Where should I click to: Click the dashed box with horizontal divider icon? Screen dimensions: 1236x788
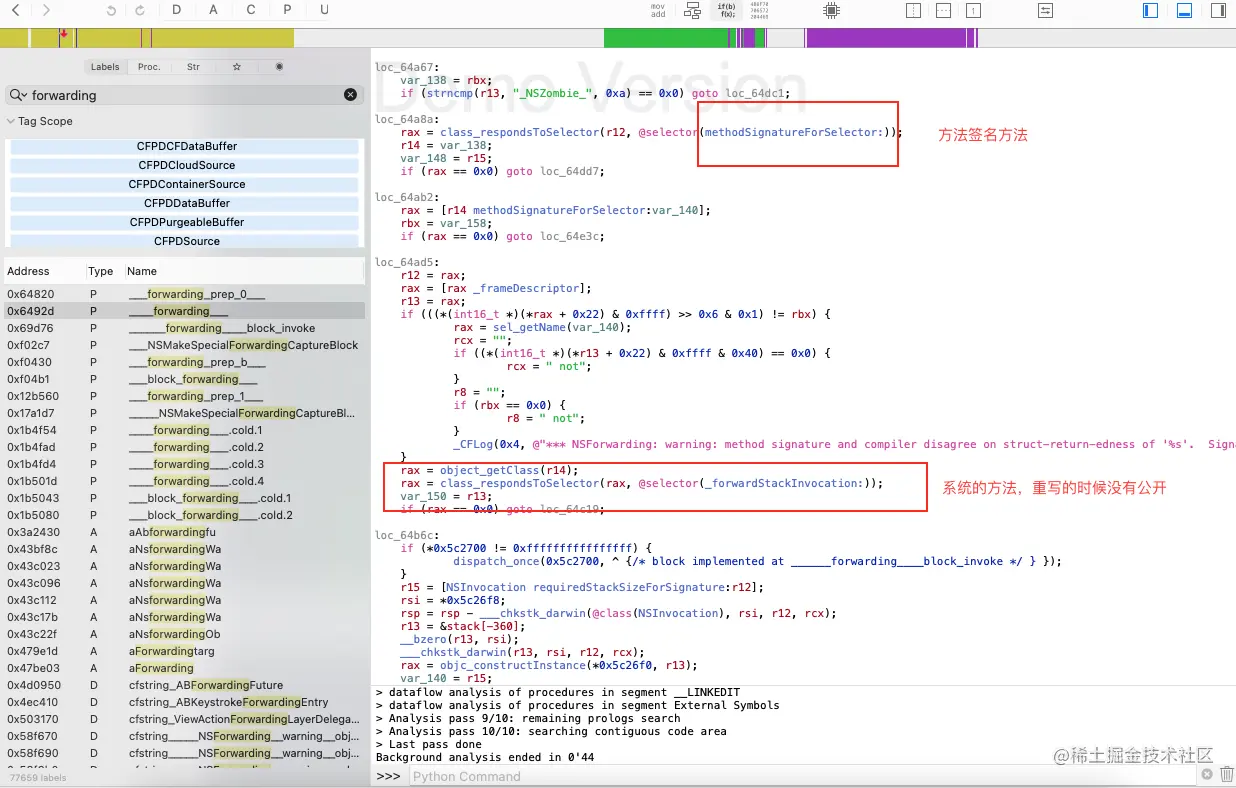pos(943,10)
